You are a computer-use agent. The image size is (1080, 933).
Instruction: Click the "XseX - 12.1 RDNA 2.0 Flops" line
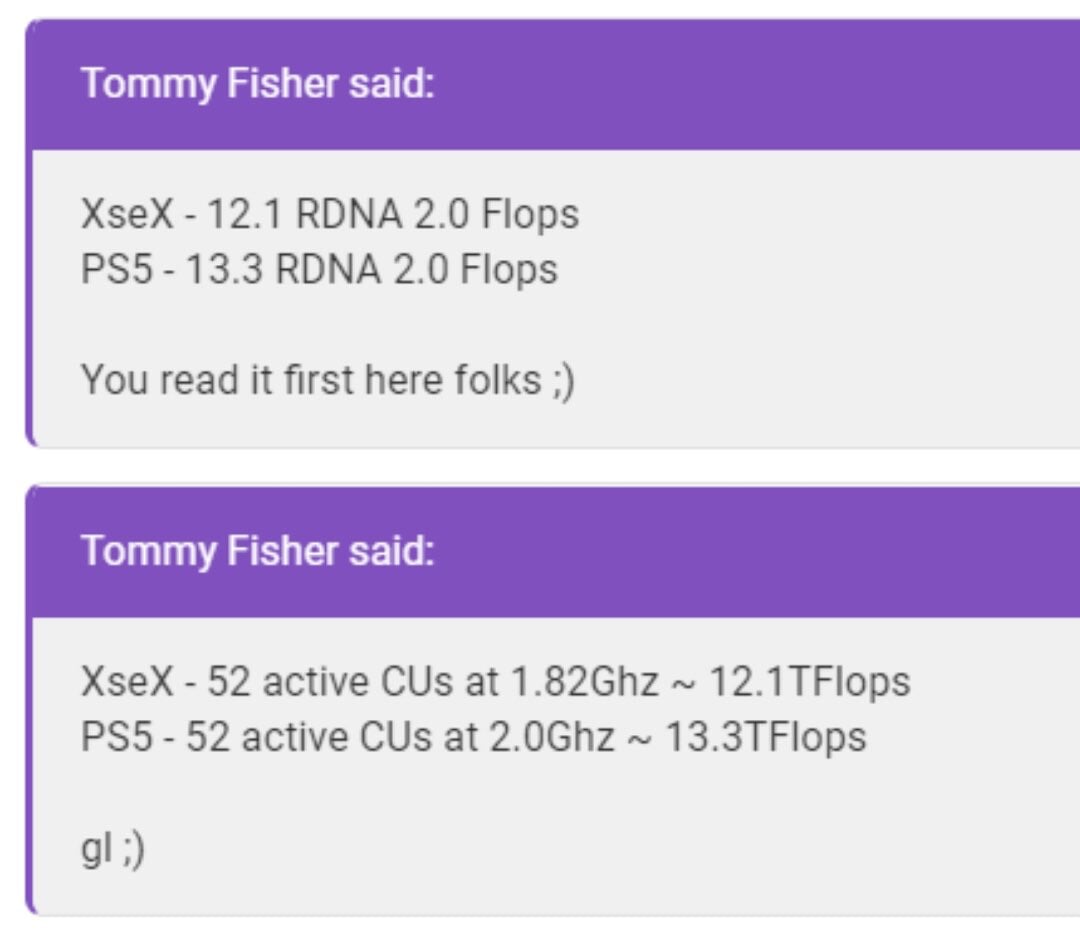330,214
